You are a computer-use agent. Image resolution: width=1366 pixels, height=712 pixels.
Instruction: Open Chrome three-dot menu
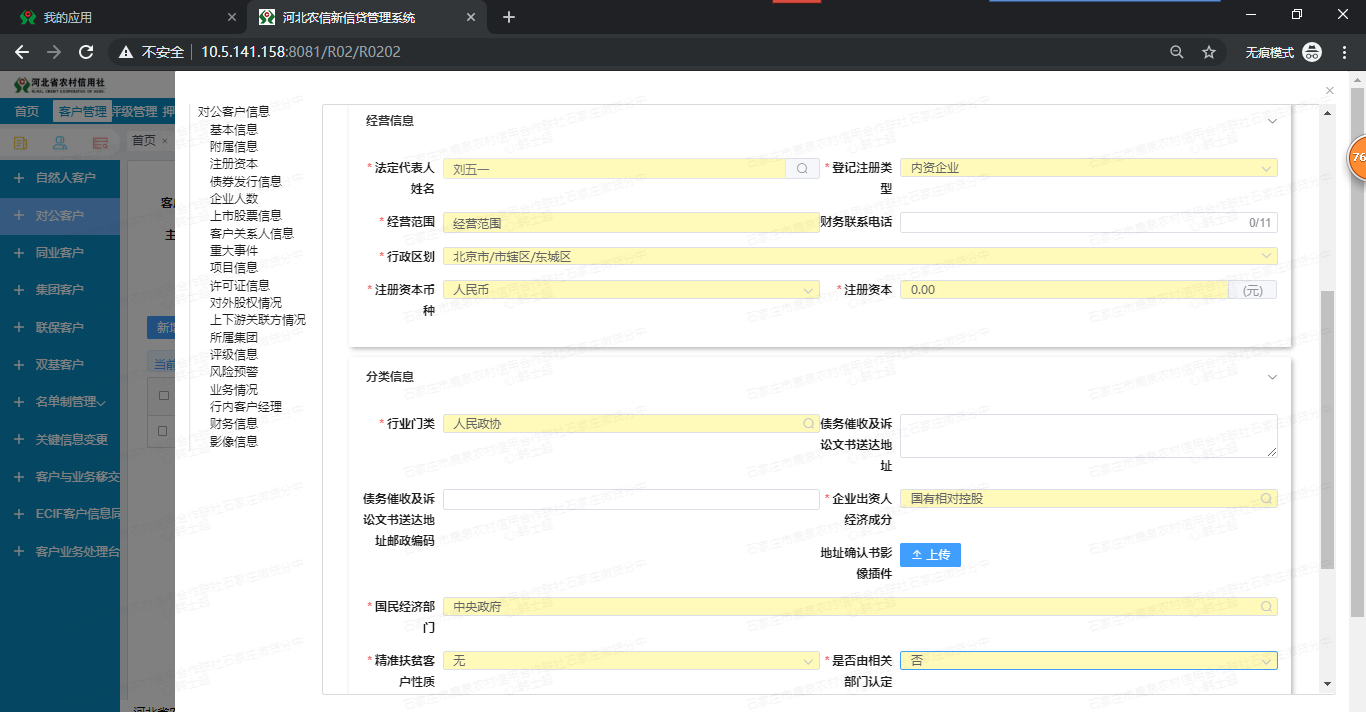click(1343, 52)
